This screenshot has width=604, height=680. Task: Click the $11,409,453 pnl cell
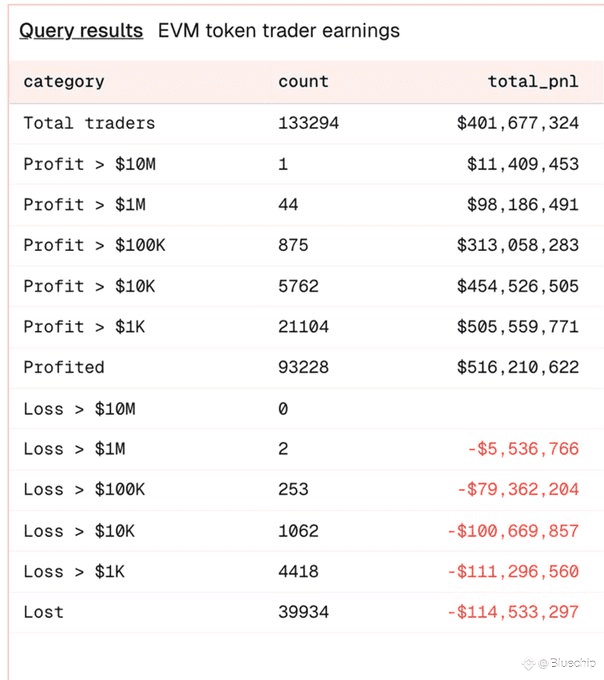(522, 165)
